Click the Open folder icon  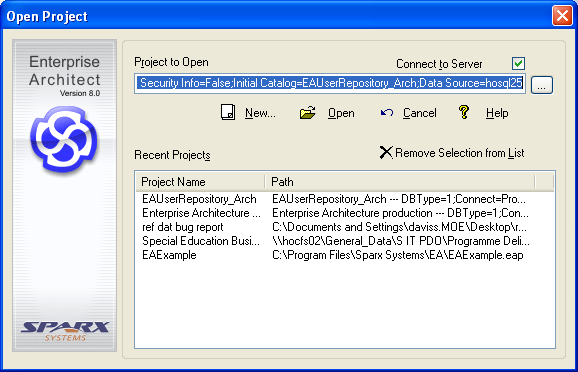[x=307, y=113]
